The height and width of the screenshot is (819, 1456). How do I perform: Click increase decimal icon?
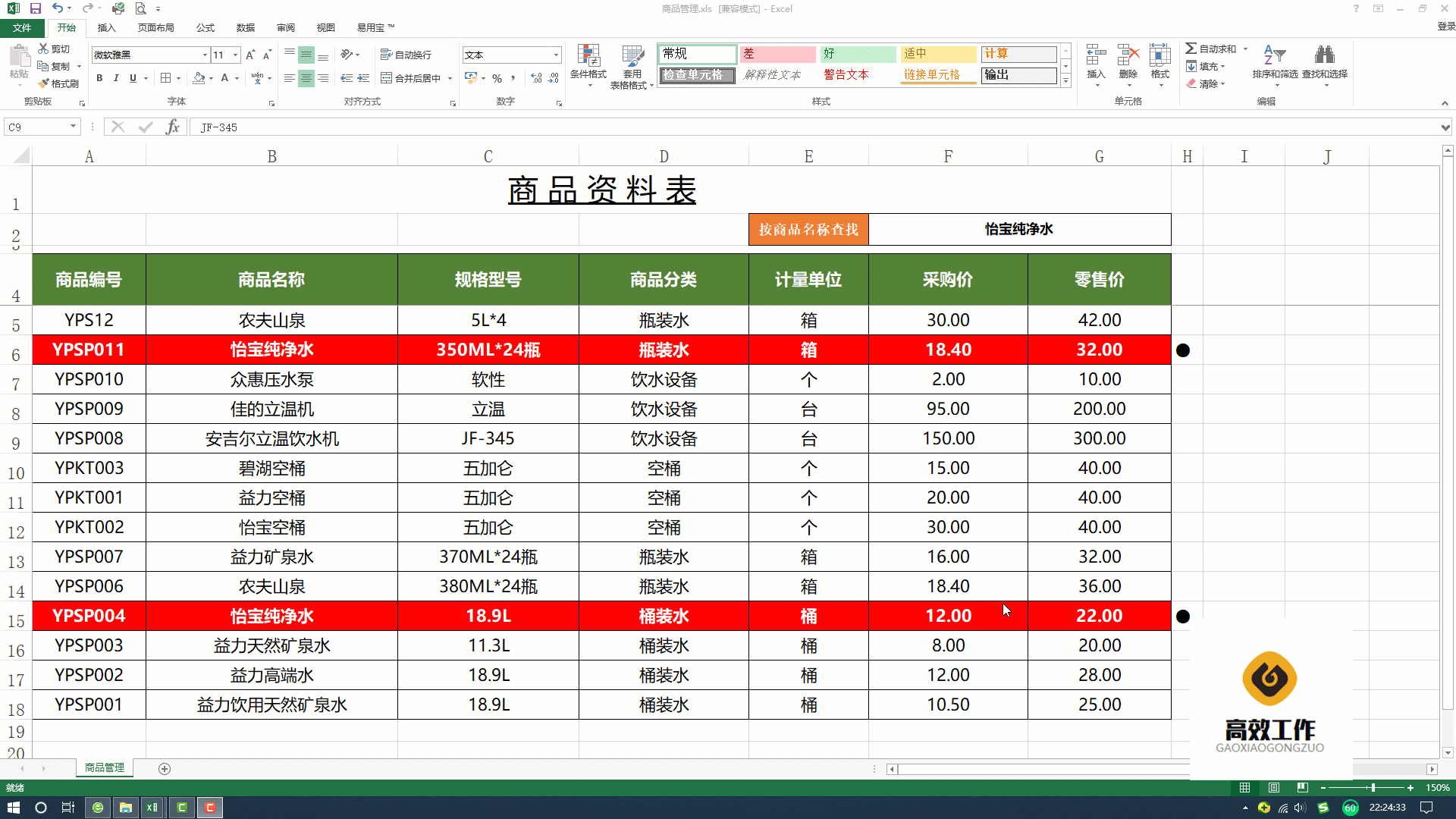(x=537, y=78)
